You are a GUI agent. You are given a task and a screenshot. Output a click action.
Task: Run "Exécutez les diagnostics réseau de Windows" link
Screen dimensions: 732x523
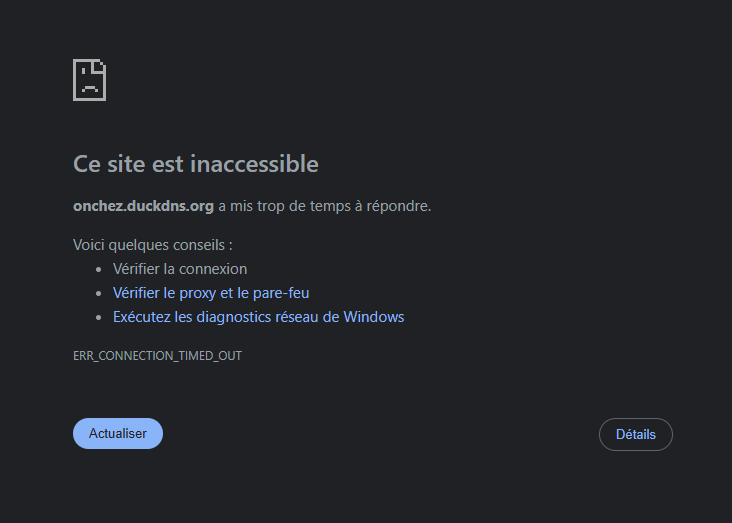(x=258, y=317)
